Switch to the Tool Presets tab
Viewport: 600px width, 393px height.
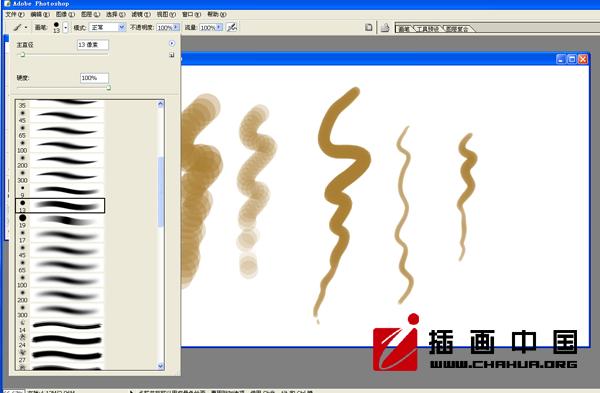pyautogui.click(x=427, y=29)
